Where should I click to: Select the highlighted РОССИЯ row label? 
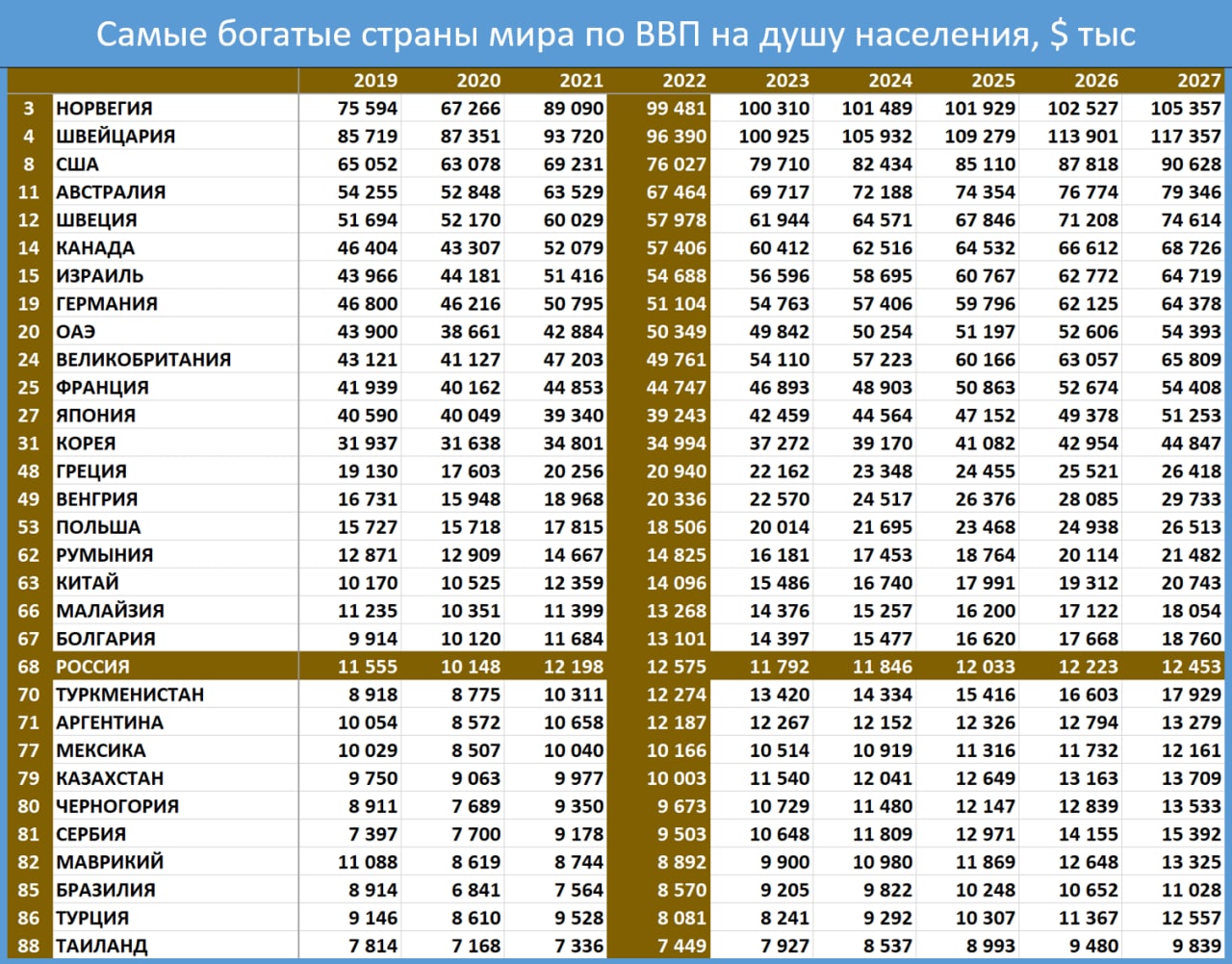click(92, 667)
